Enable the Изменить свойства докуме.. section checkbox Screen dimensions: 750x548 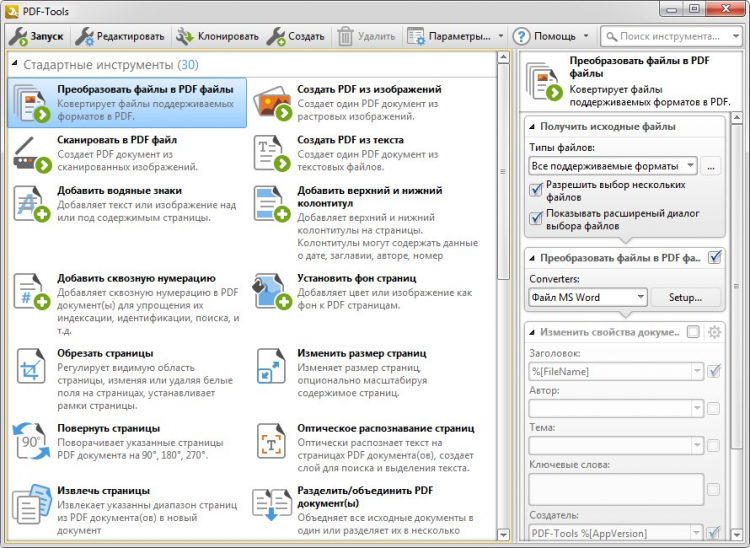(x=693, y=331)
